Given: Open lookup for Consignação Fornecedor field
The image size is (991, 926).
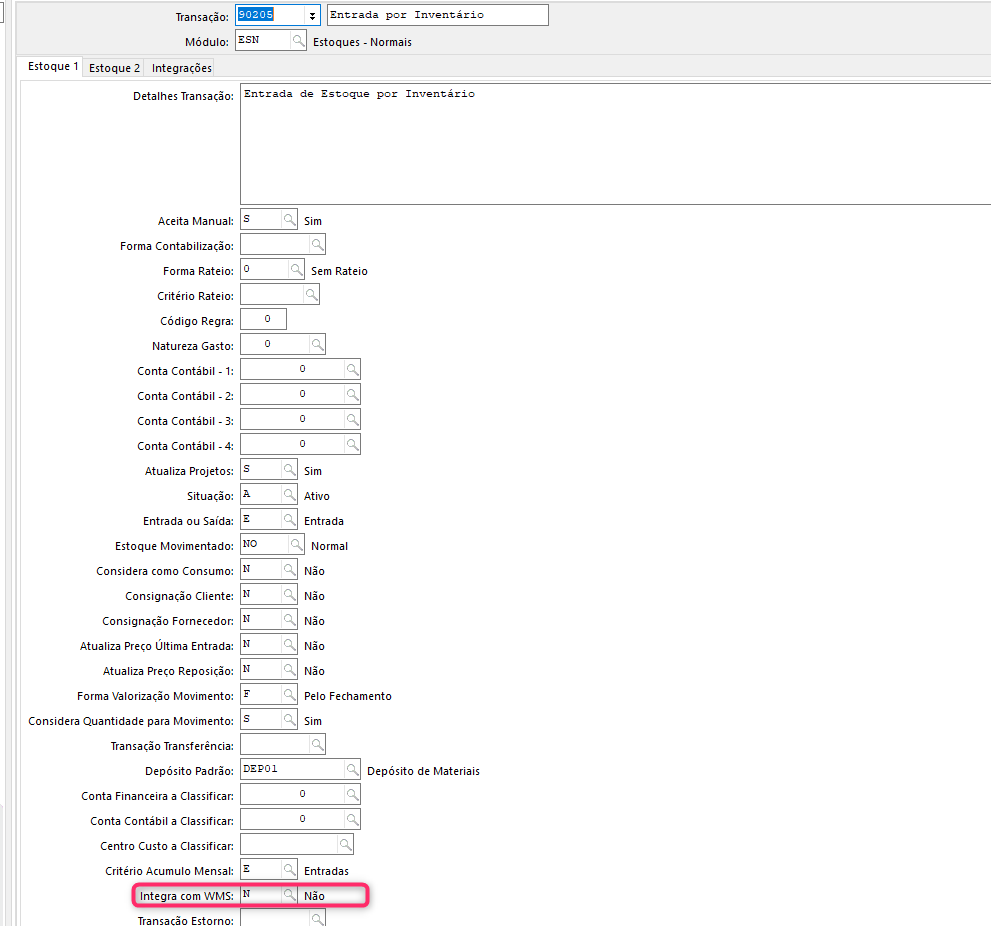Looking at the screenshot, I should pyautogui.click(x=289, y=619).
